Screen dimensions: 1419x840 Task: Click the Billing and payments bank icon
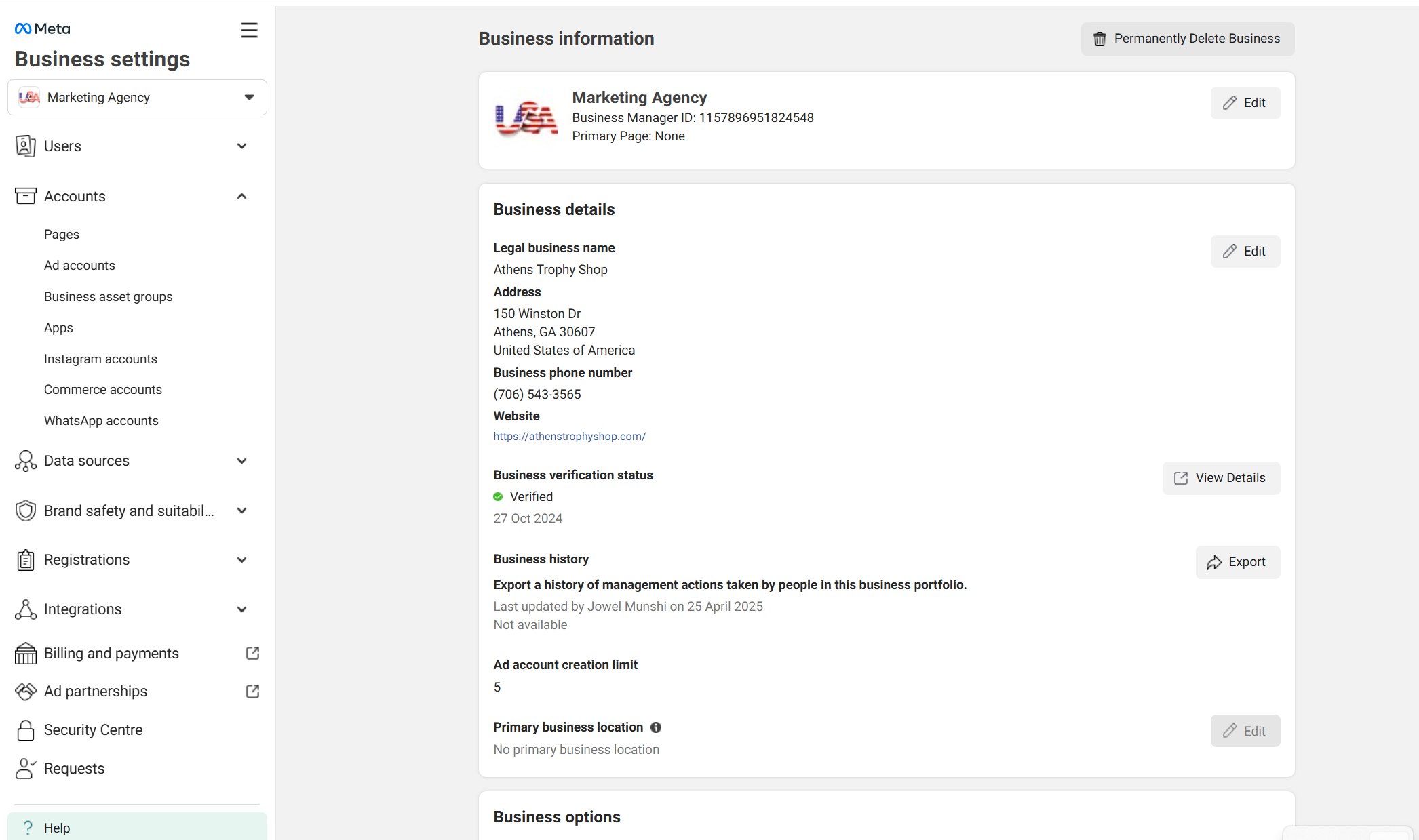pos(26,654)
